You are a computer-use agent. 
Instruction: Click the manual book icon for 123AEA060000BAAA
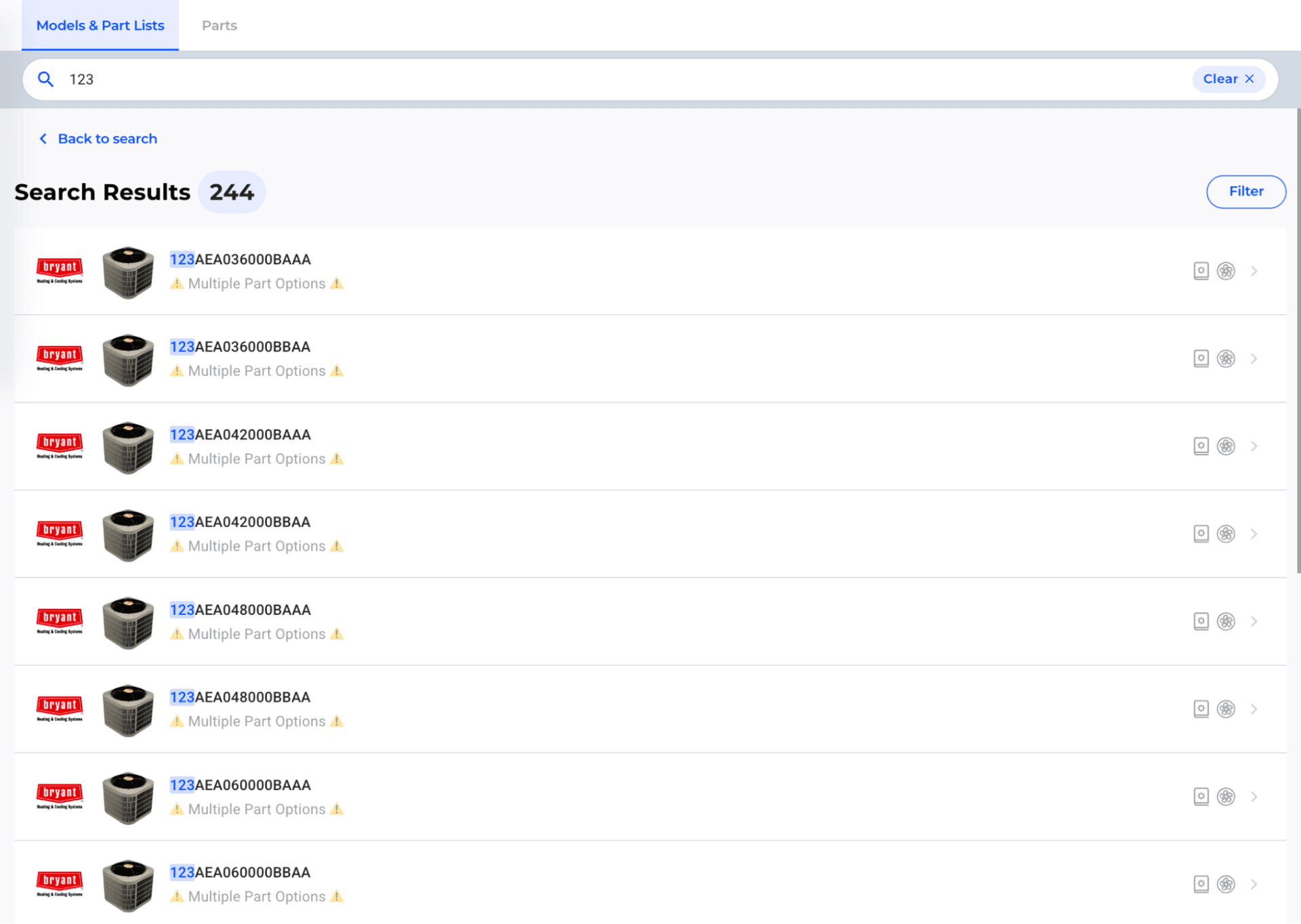[1201, 797]
